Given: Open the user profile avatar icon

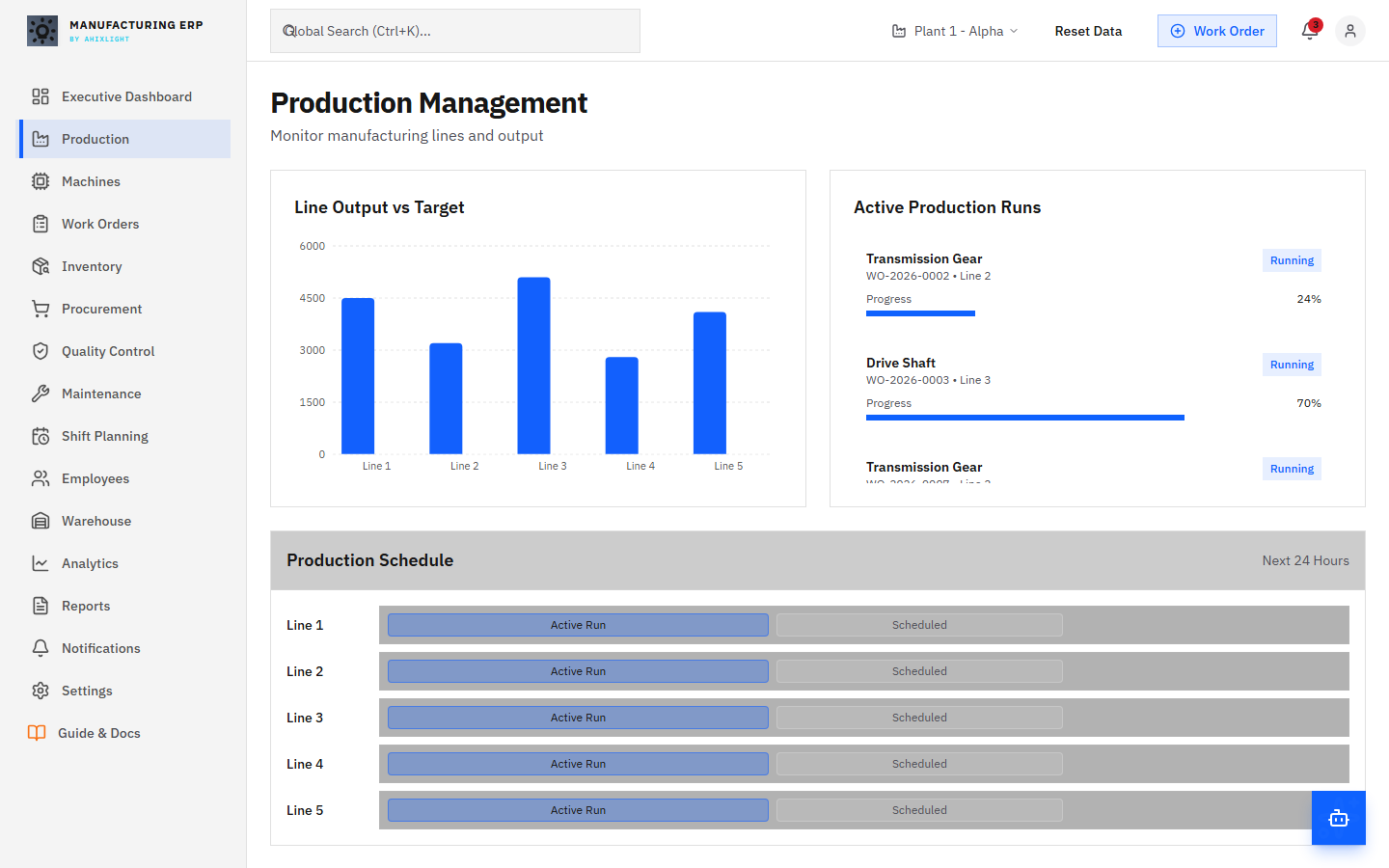Looking at the screenshot, I should pos(1350,31).
